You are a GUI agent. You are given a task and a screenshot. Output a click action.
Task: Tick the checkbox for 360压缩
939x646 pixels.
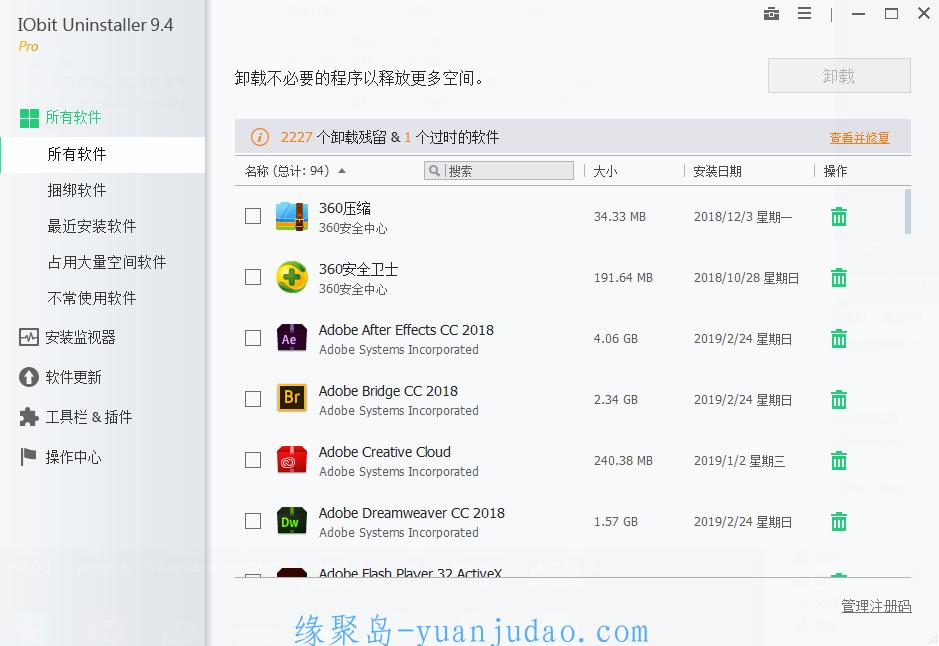click(x=253, y=216)
